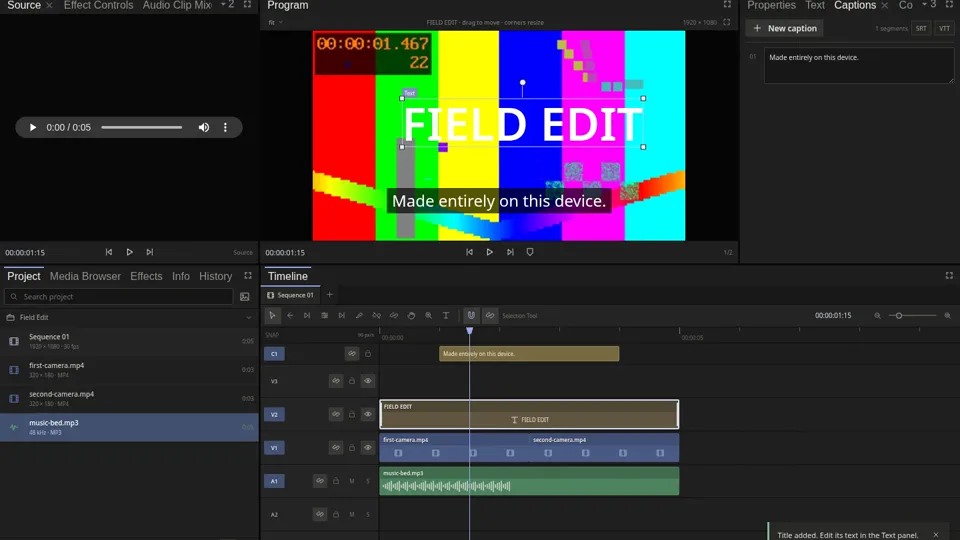
Task: Toggle sync lock on track C1
Action: click(x=351, y=353)
